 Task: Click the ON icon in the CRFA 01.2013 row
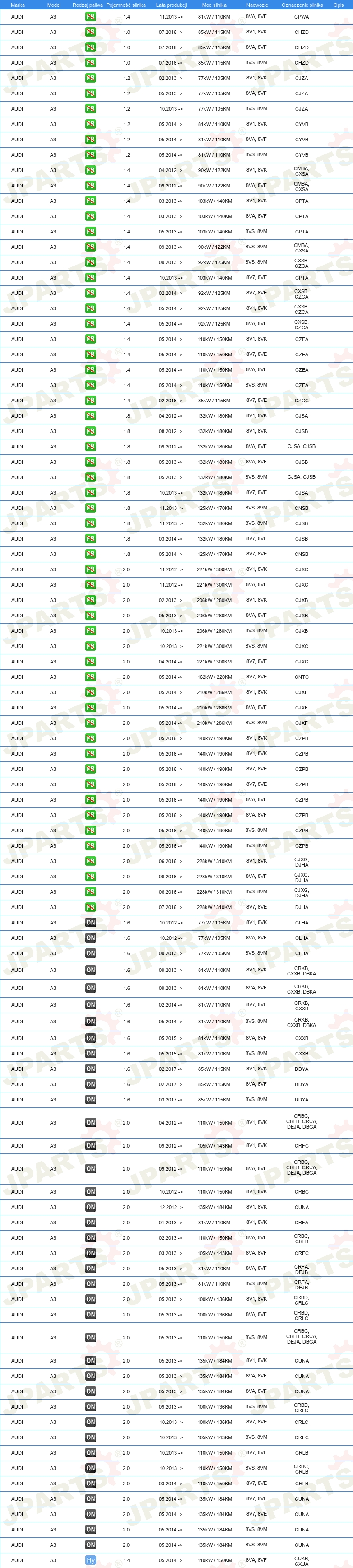tap(90, 1222)
